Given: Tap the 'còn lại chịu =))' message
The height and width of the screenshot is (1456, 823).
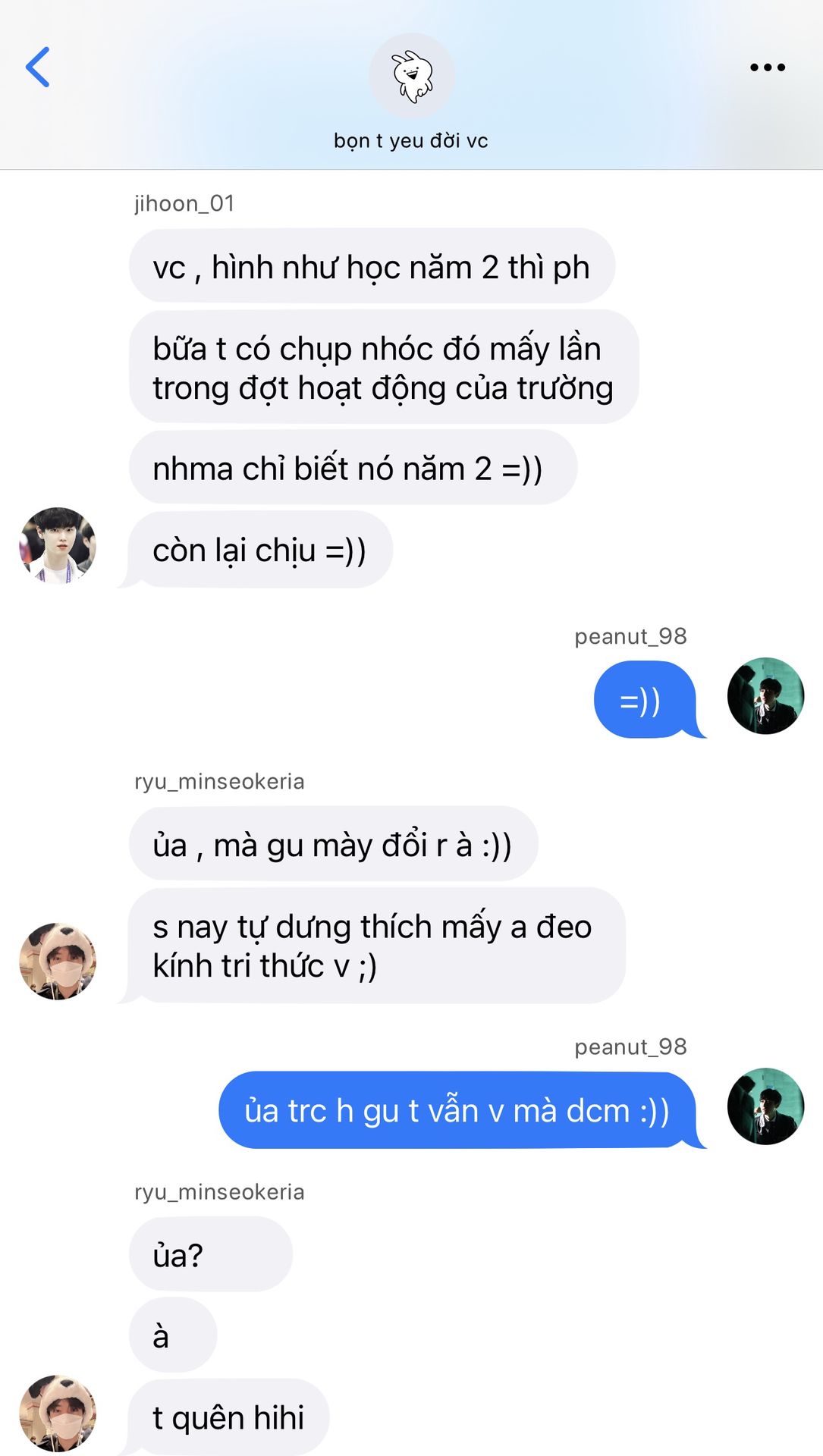Looking at the screenshot, I should tap(260, 550).
